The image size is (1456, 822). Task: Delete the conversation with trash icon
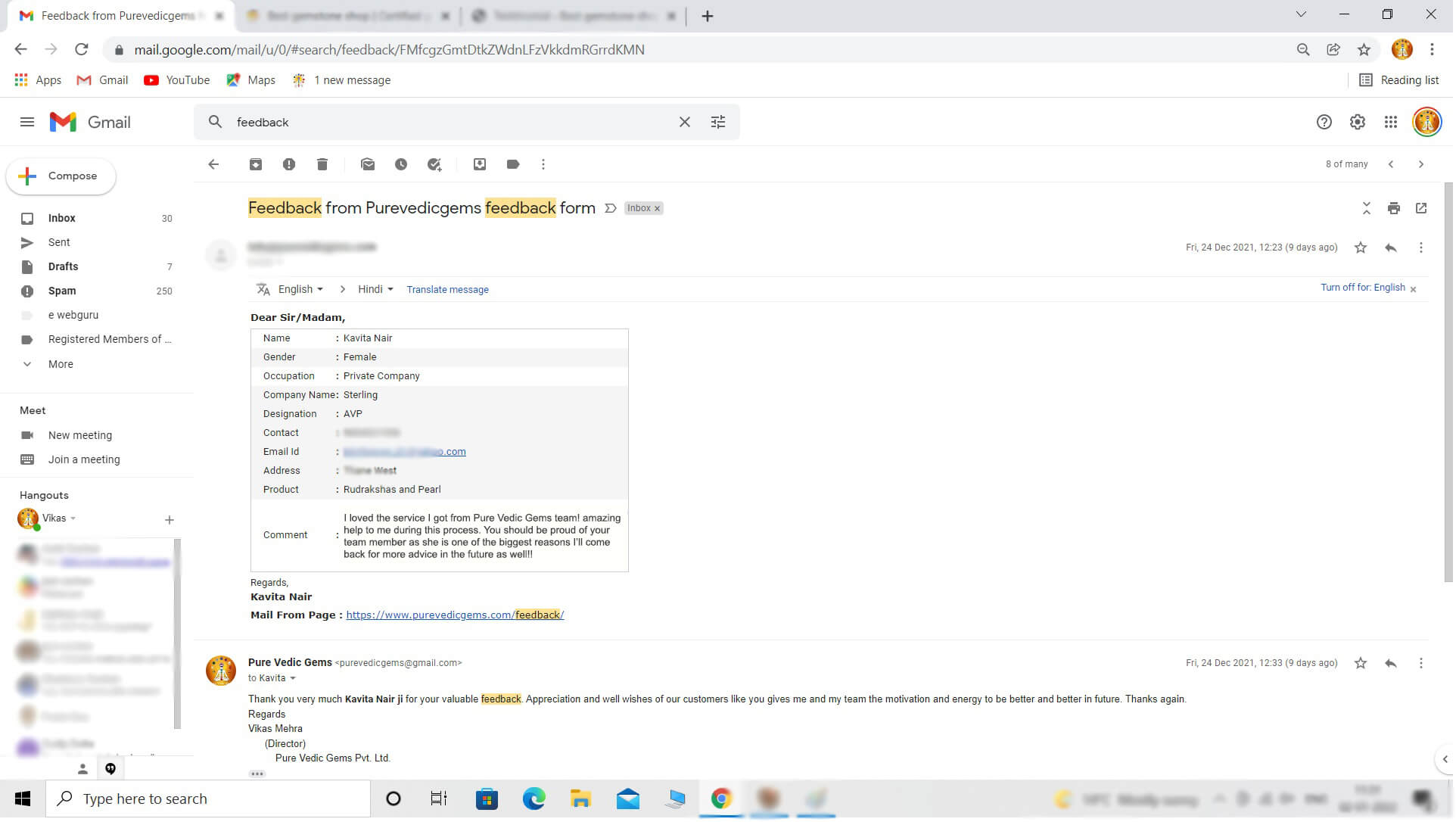(x=322, y=164)
